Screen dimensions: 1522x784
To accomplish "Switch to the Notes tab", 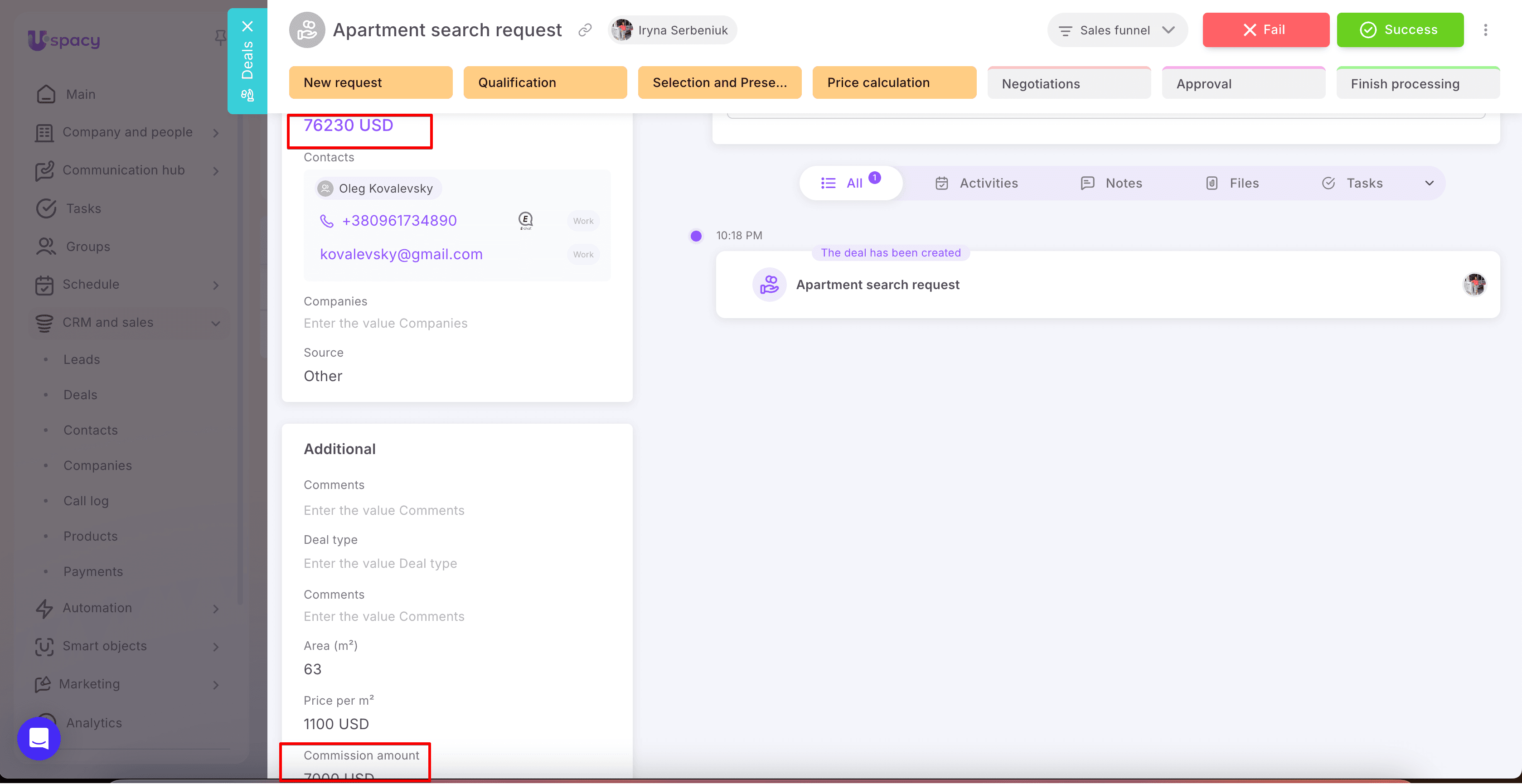I will pyautogui.click(x=1111, y=183).
